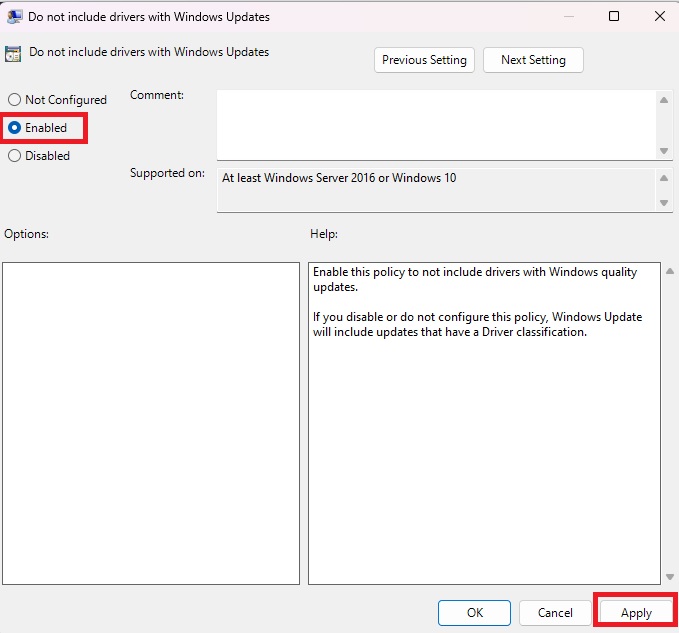Close the policy dialog window

point(660,16)
